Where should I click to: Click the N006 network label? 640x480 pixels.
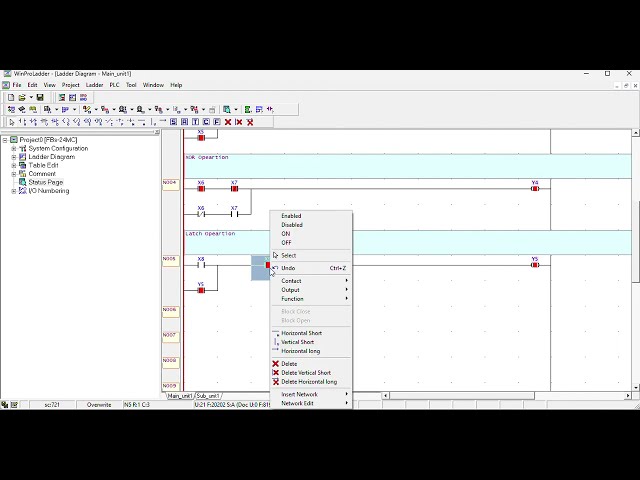point(171,312)
